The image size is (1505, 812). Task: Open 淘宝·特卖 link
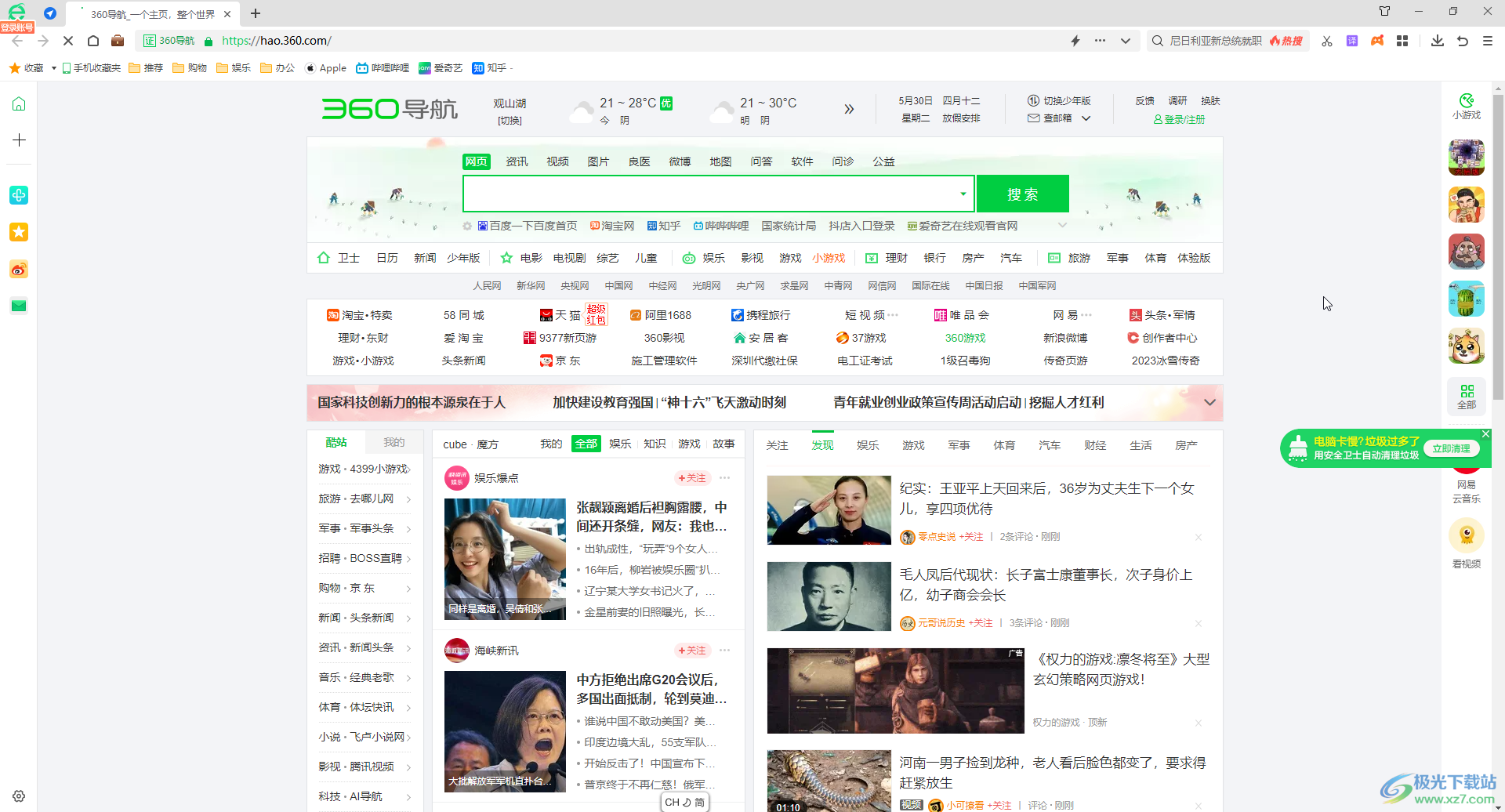point(360,315)
